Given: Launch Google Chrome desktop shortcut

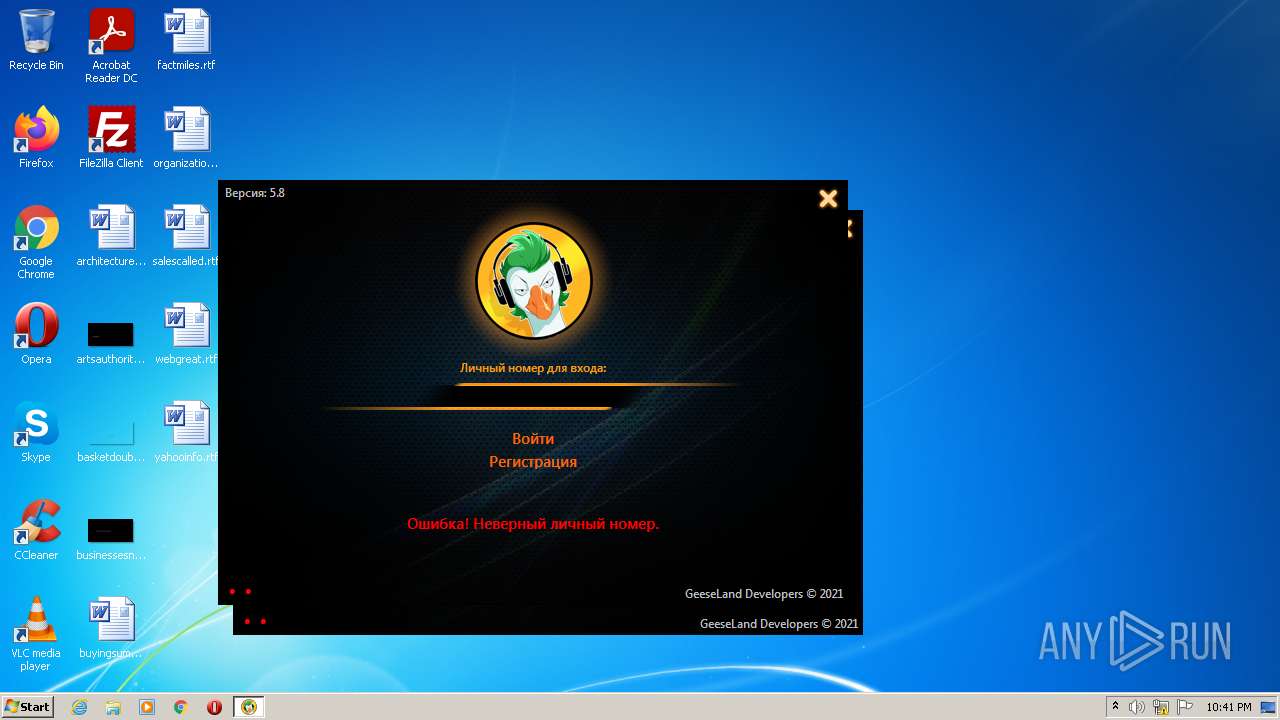Looking at the screenshot, I should click(x=36, y=242).
